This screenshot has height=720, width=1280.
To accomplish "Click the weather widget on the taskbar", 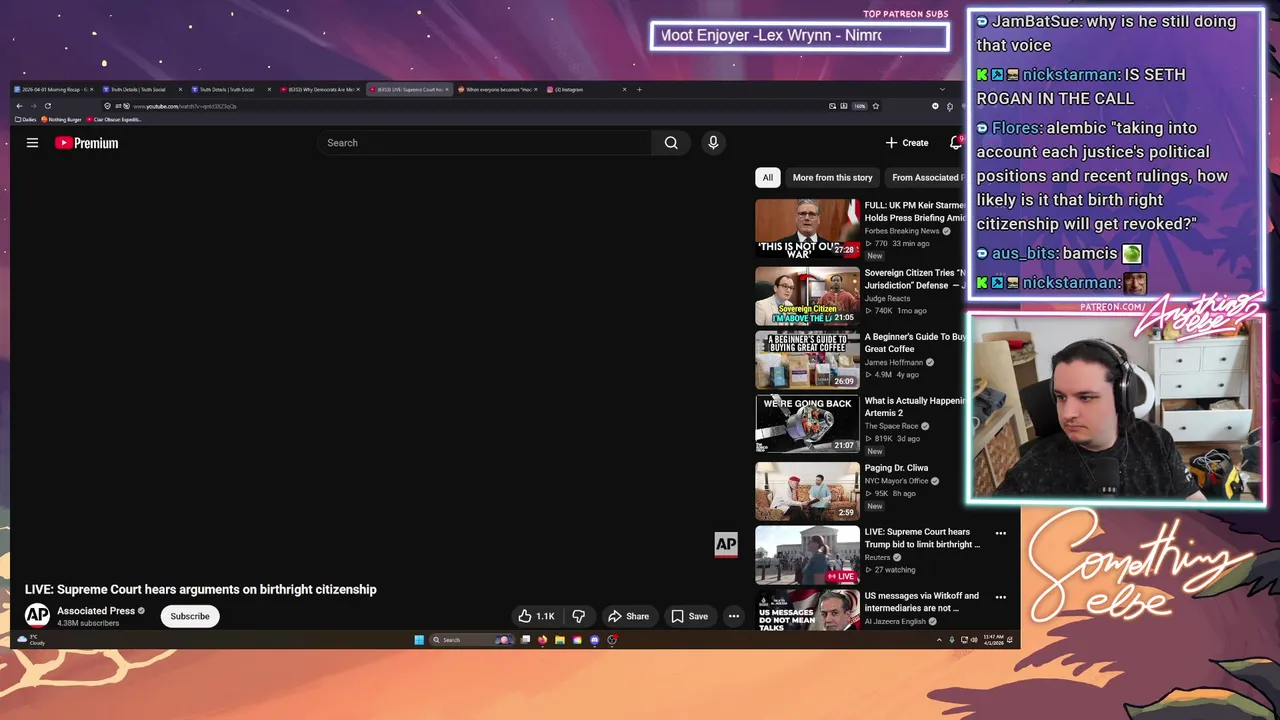I will click(31, 640).
